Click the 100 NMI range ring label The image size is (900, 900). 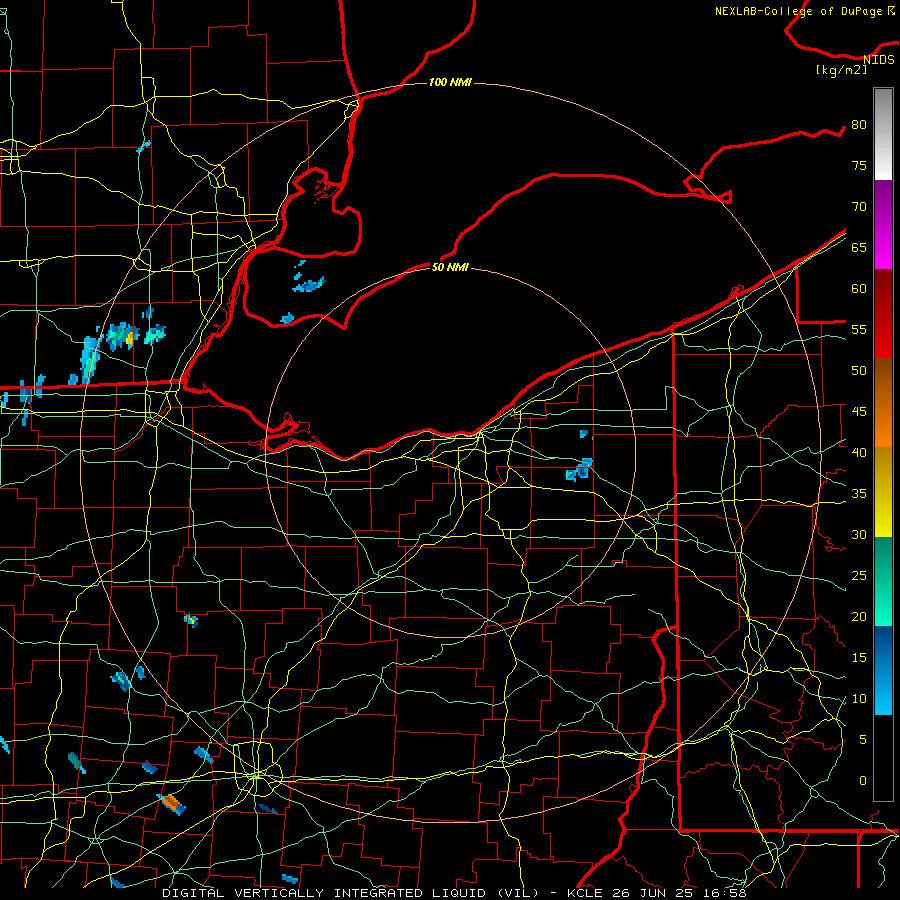450,82
